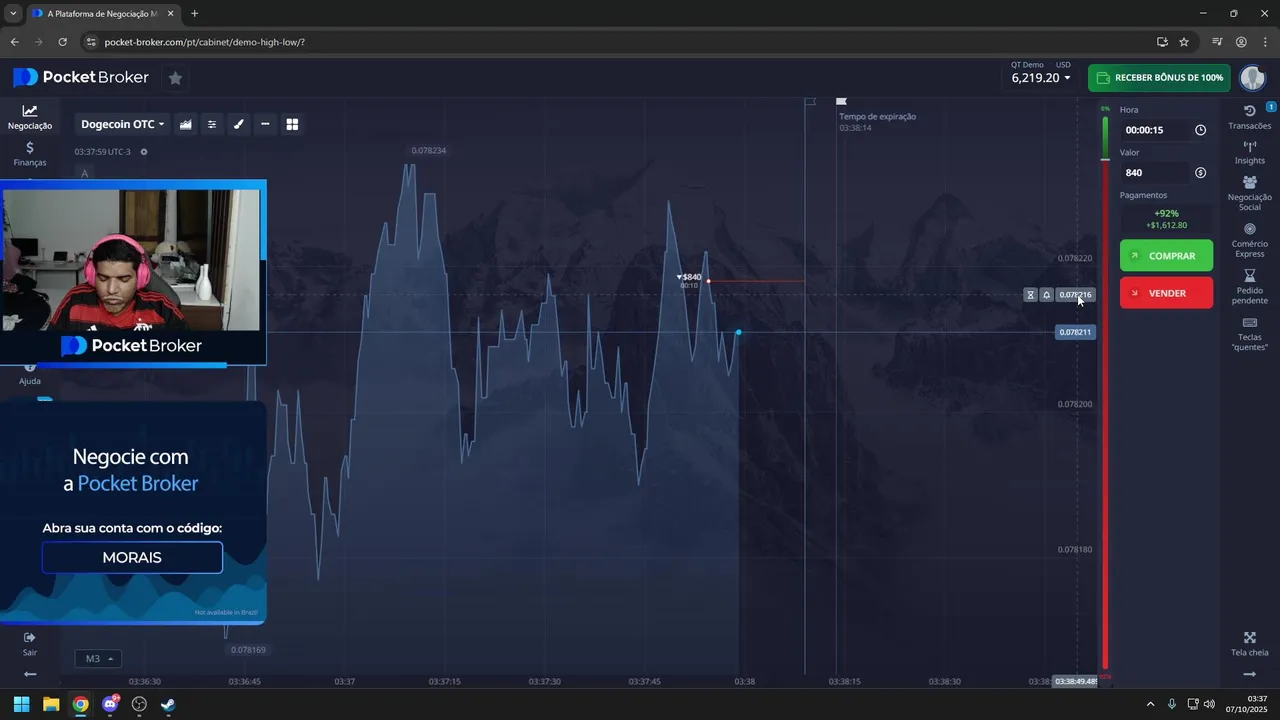
Task: Open a new browser tab
Action: (194, 13)
